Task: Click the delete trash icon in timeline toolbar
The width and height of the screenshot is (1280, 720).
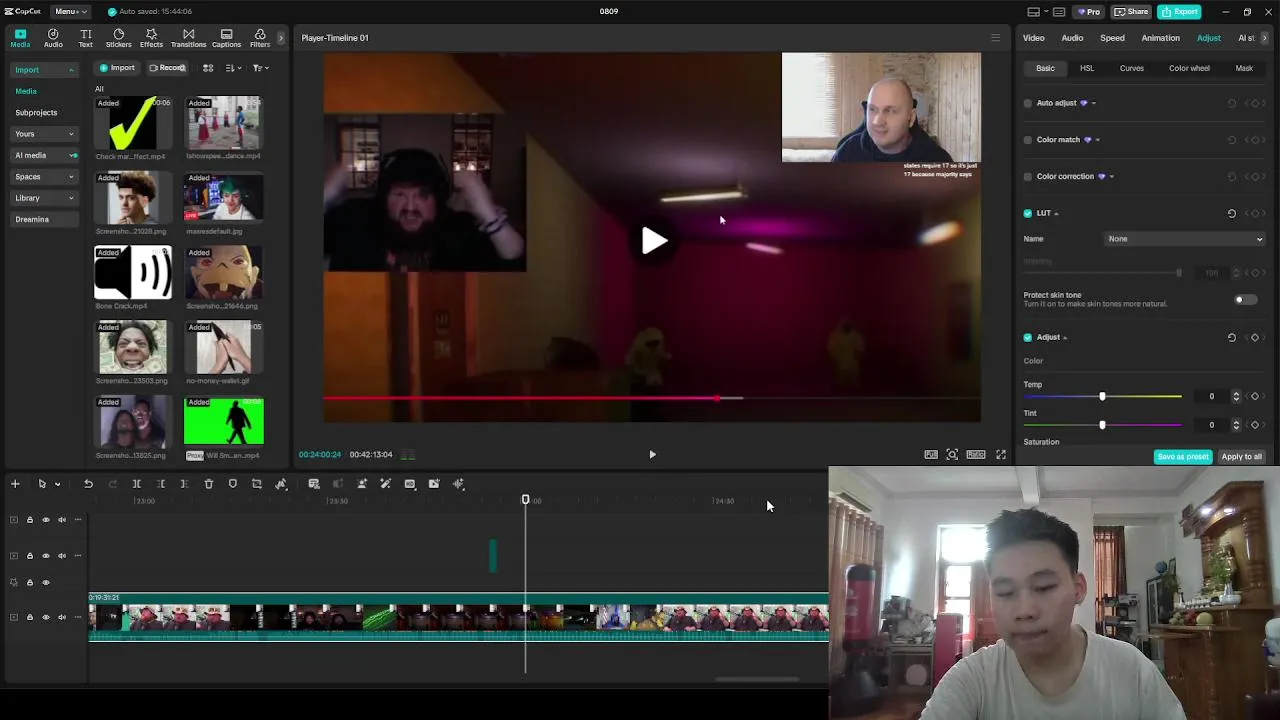Action: click(209, 484)
